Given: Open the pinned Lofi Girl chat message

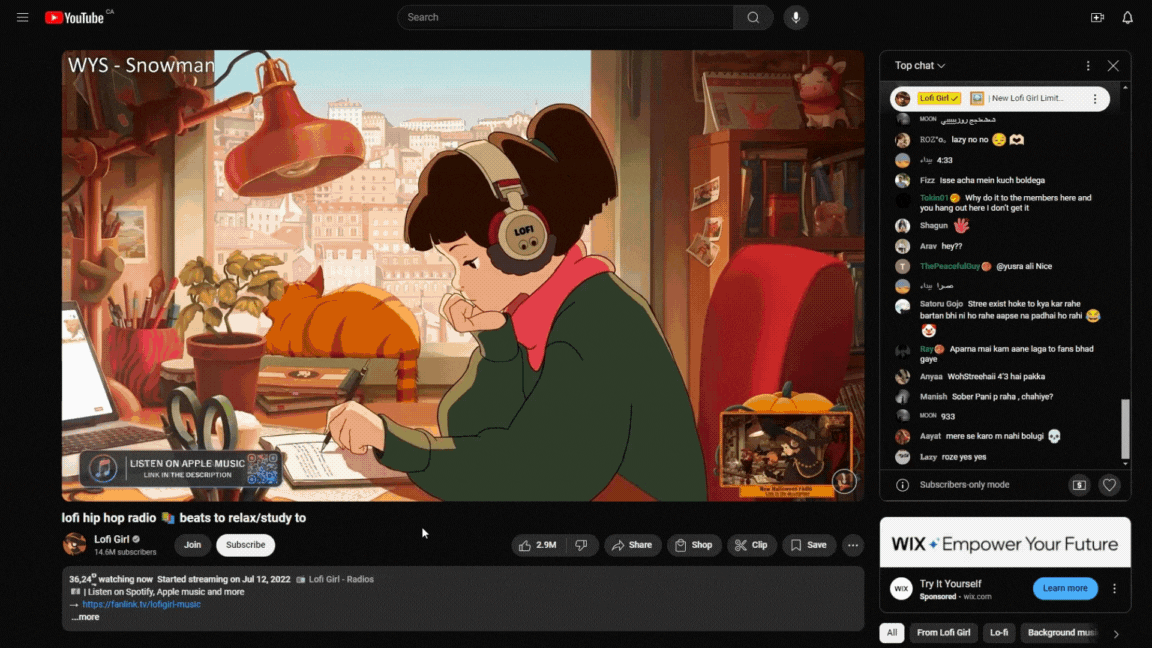Looking at the screenshot, I should point(999,98).
